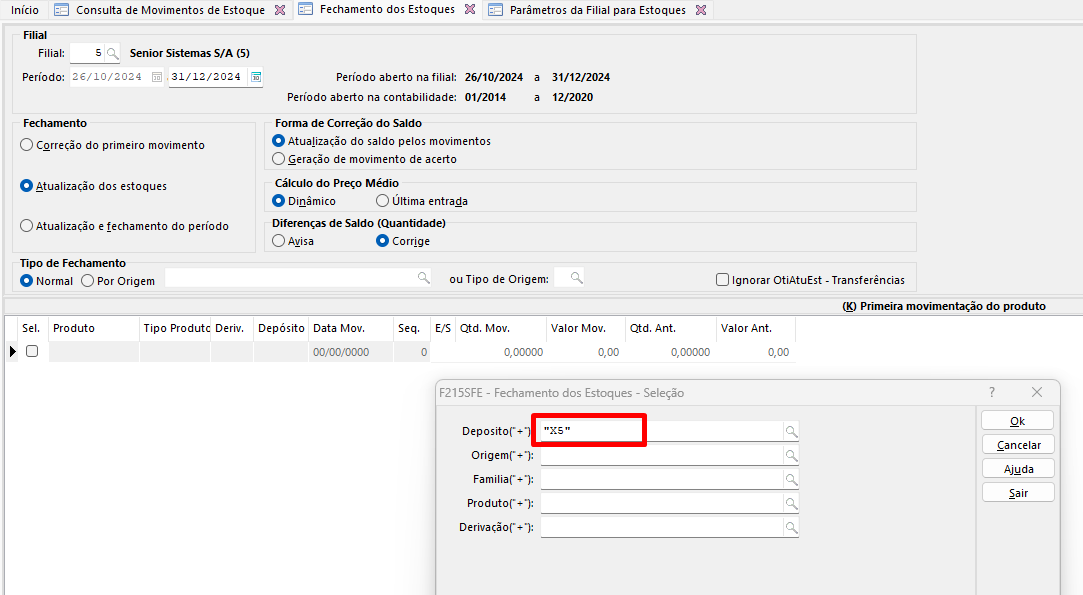Click Sair button in dialog
The height and width of the screenshot is (595, 1083).
tap(1018, 493)
